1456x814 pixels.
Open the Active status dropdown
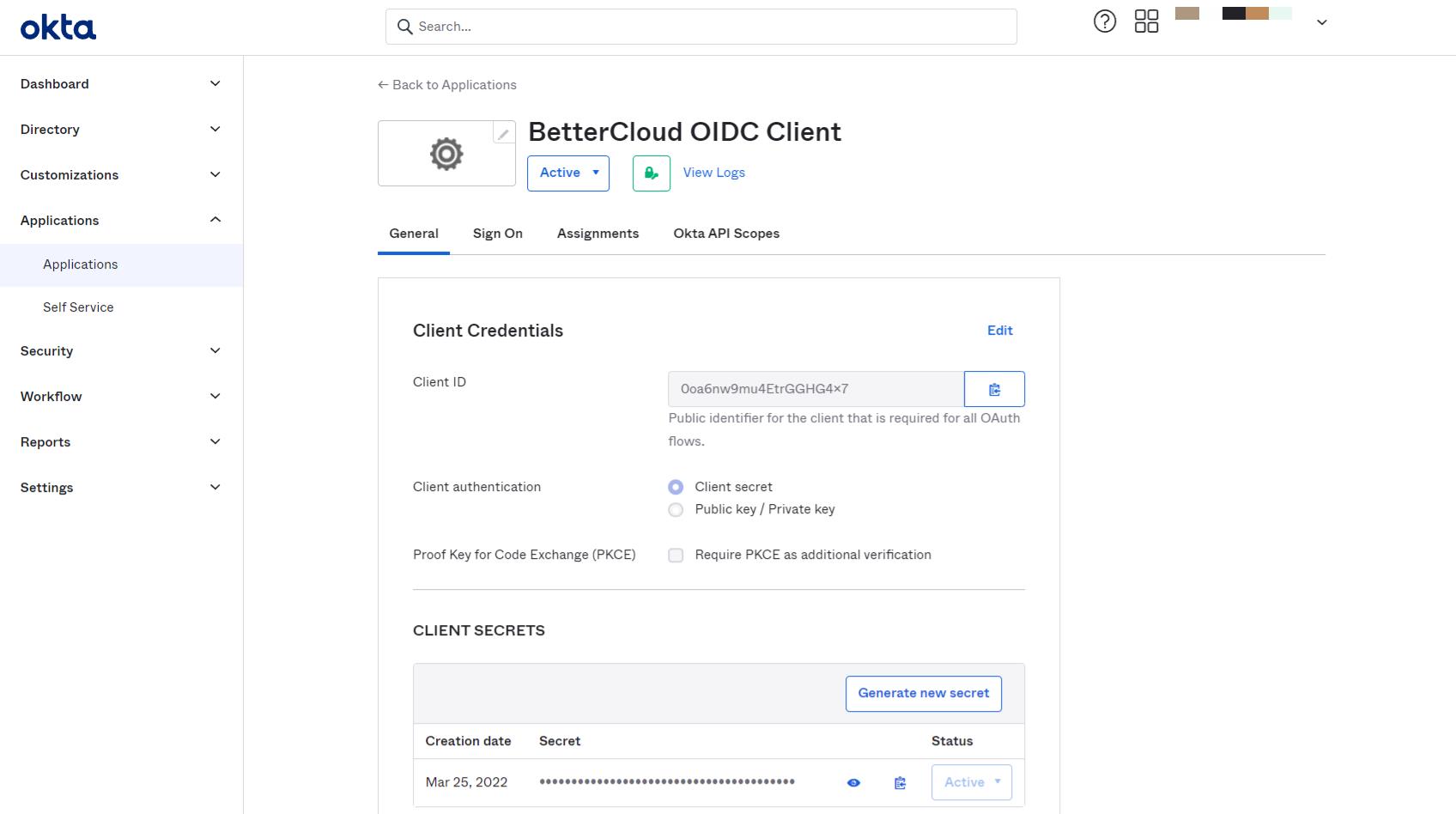pos(567,173)
